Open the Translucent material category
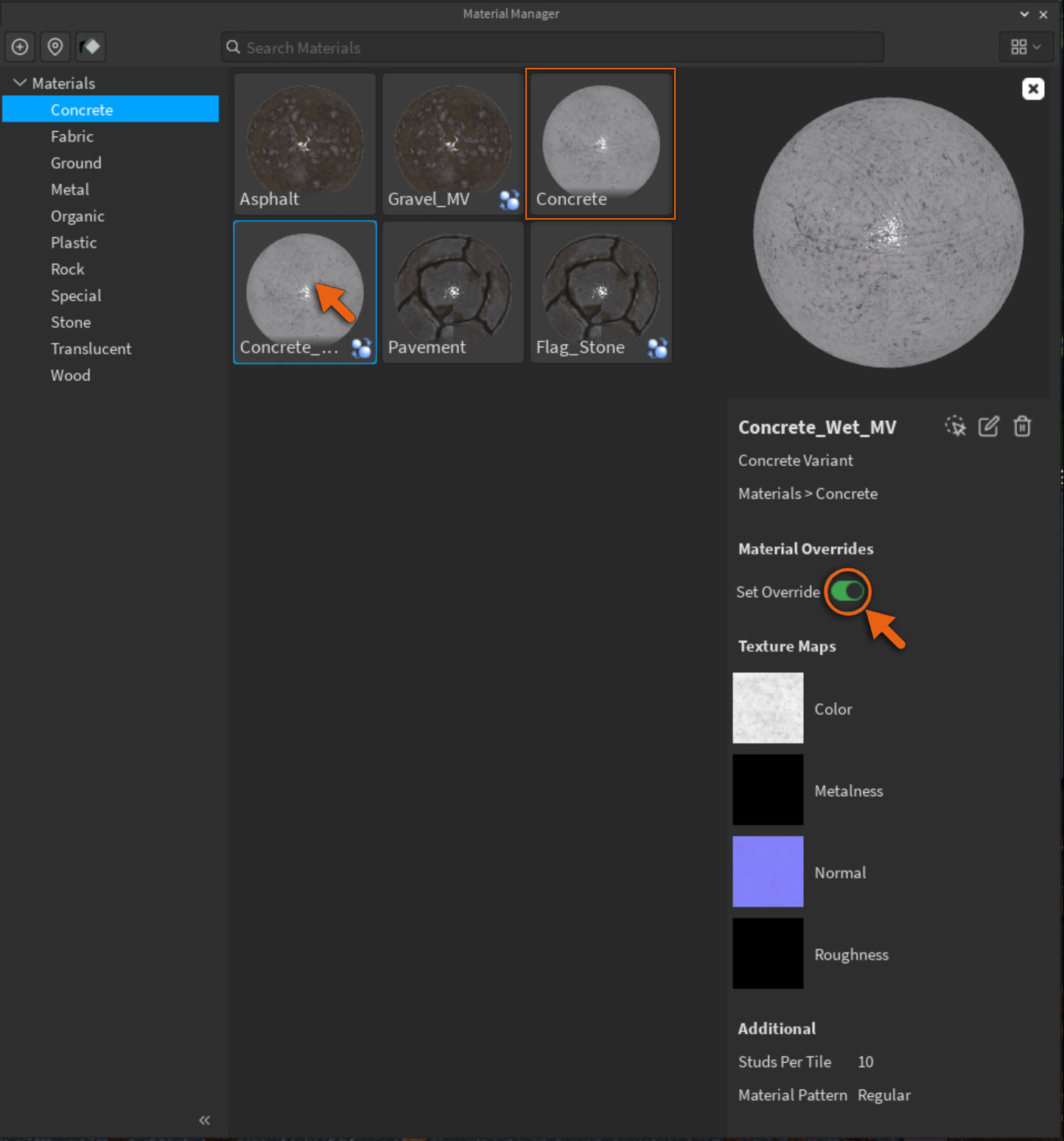This screenshot has height=1141, width=1064. pos(91,349)
